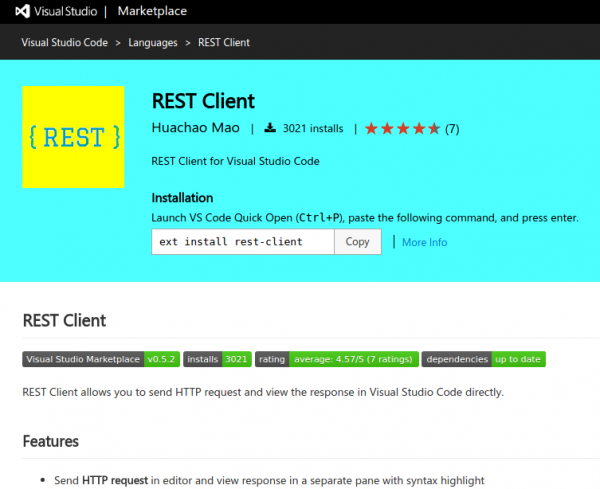This screenshot has height=489, width=600.
Task: Click the Send HTTP request feature bullet
Action: (x=269, y=480)
